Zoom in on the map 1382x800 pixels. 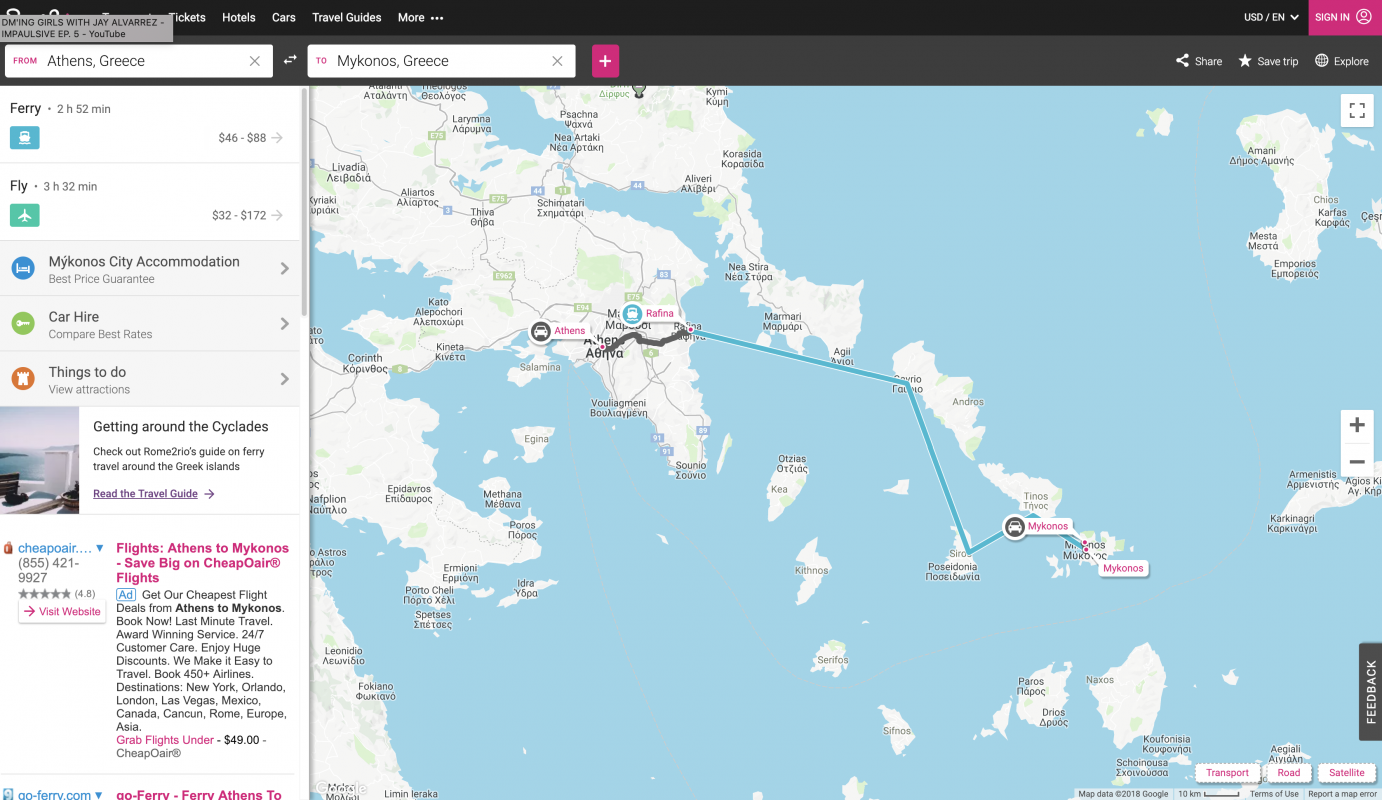pos(1357,425)
